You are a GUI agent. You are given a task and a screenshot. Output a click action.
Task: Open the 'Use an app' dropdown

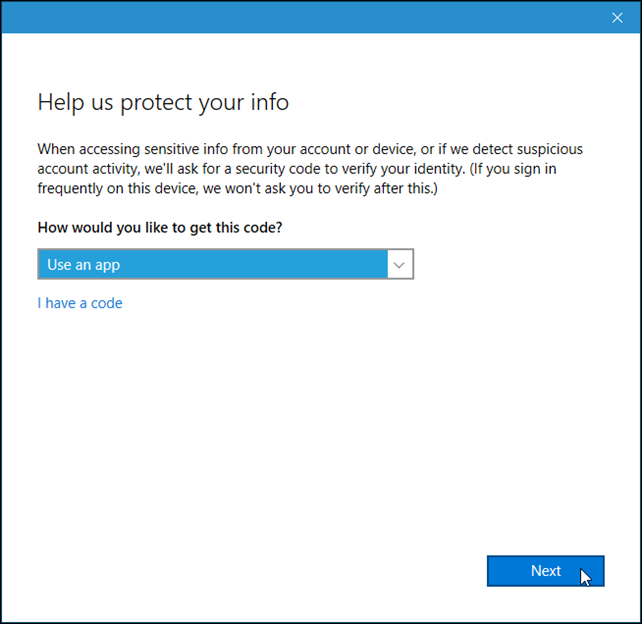(226, 264)
